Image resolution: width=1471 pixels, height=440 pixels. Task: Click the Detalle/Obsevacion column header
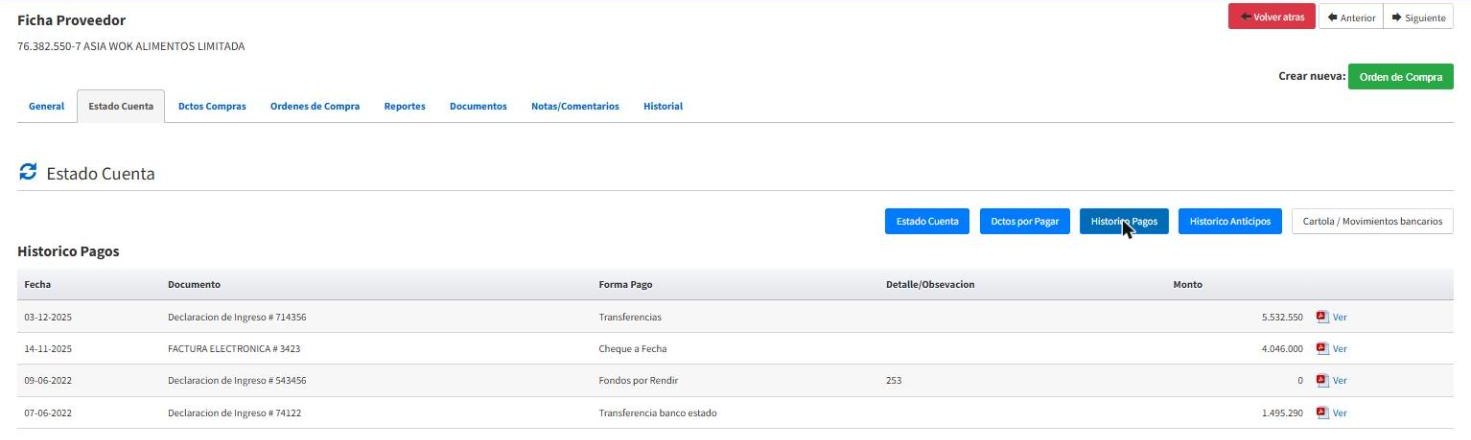click(930, 285)
